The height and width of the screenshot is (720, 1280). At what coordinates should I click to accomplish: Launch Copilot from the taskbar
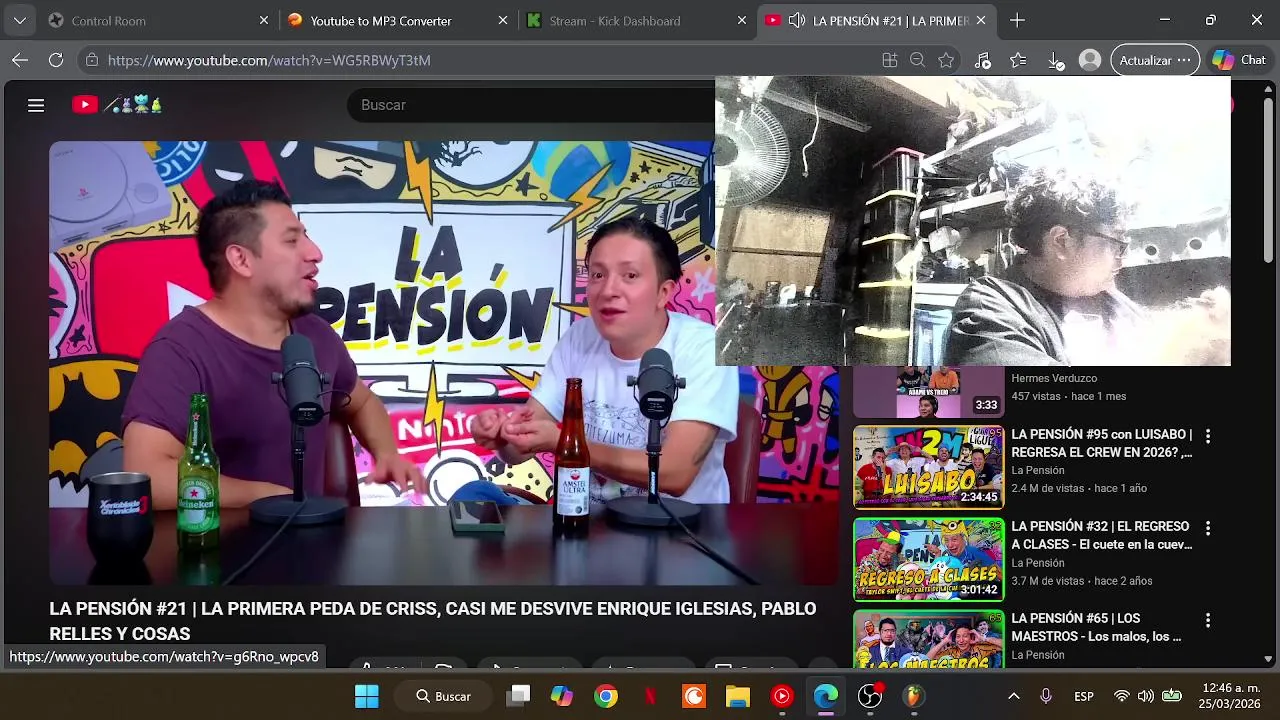(562, 696)
